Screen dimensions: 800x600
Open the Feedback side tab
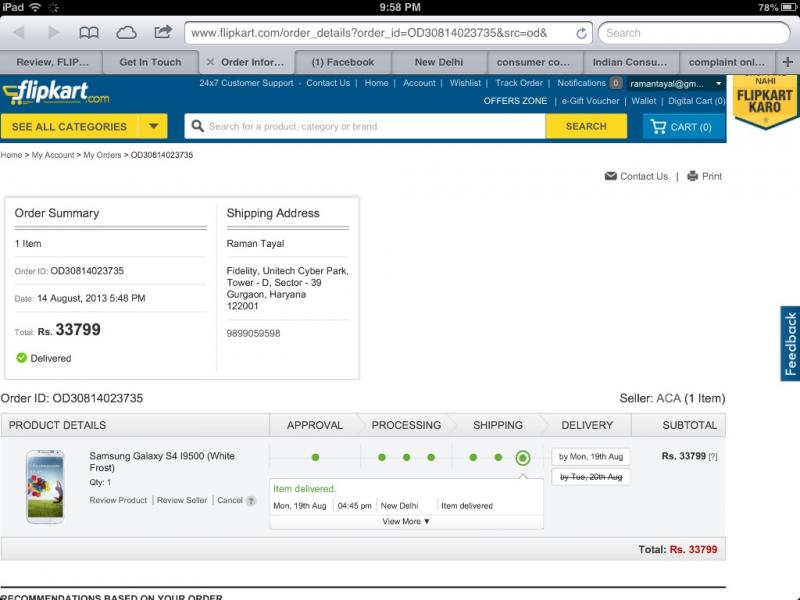click(x=790, y=343)
